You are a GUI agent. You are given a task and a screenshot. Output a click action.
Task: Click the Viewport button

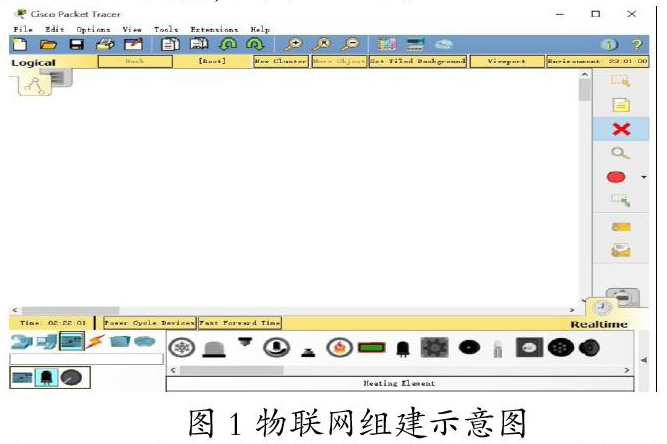(507, 61)
